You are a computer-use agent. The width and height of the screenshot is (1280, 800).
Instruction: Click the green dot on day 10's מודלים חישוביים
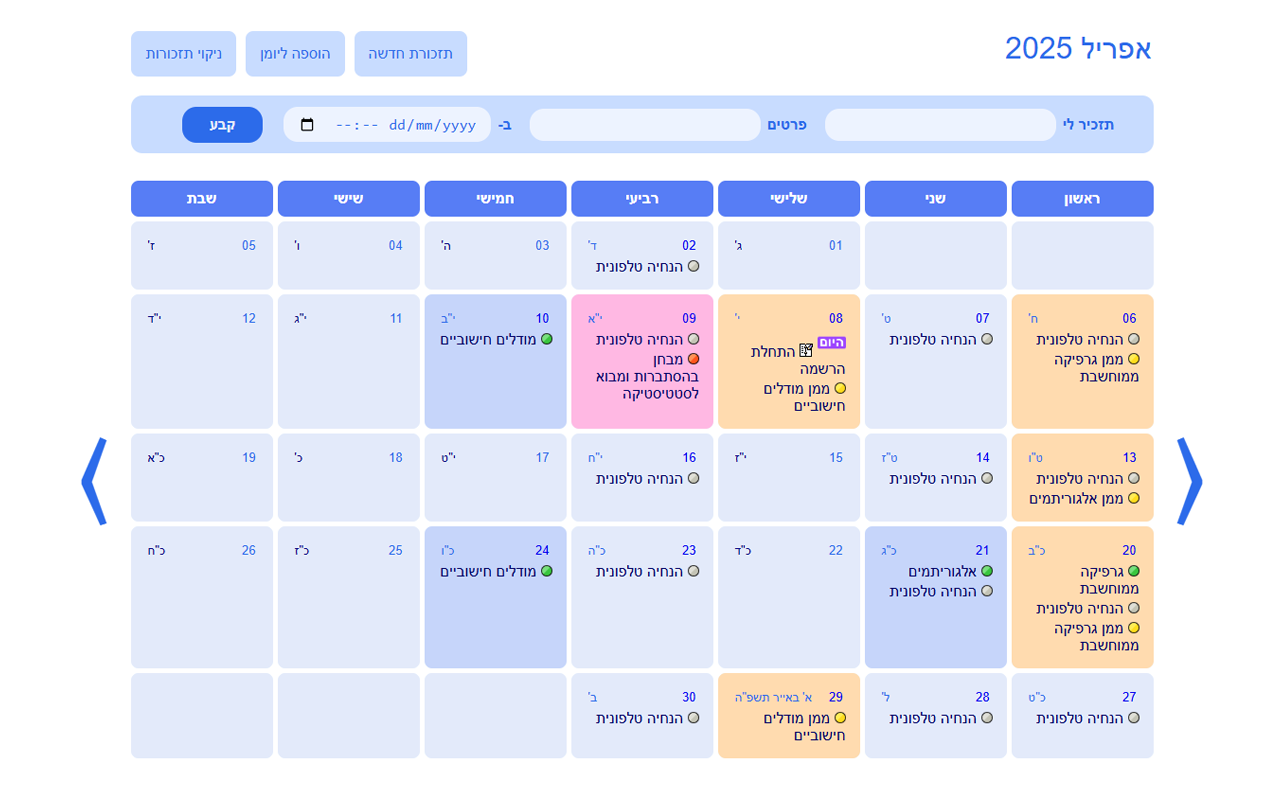pos(546,339)
